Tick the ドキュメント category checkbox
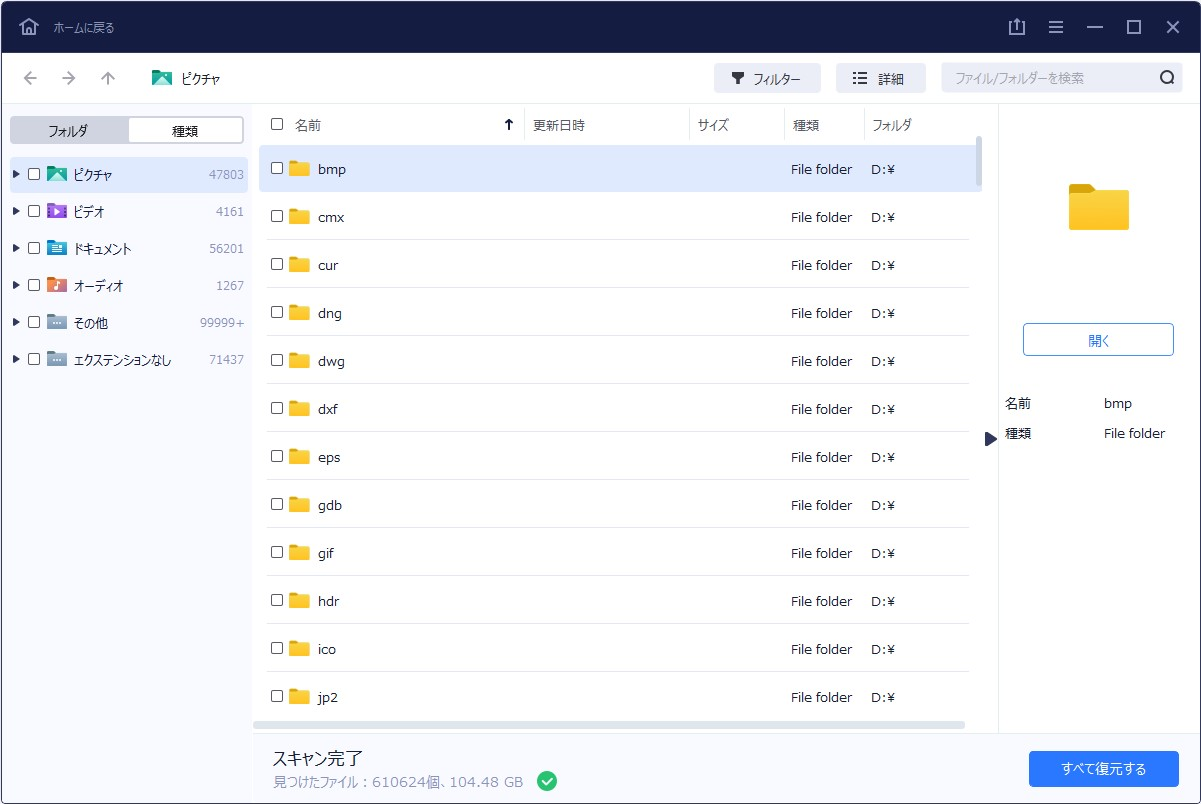This screenshot has height=804, width=1201. [x=34, y=248]
